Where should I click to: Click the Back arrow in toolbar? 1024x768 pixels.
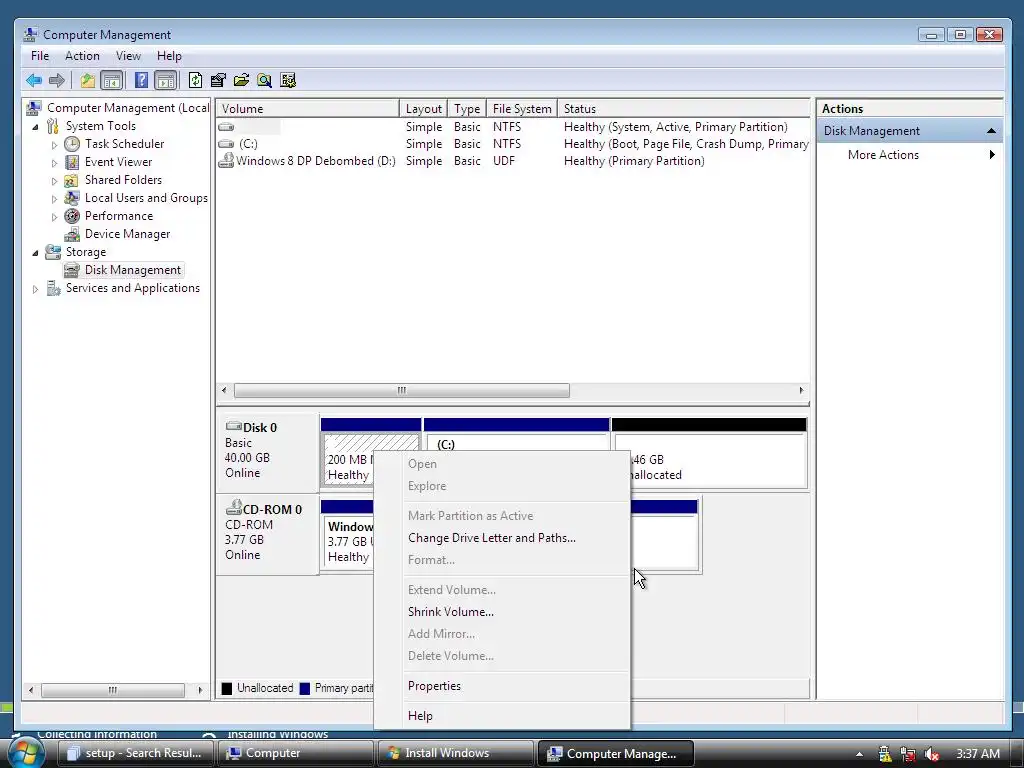pos(34,80)
